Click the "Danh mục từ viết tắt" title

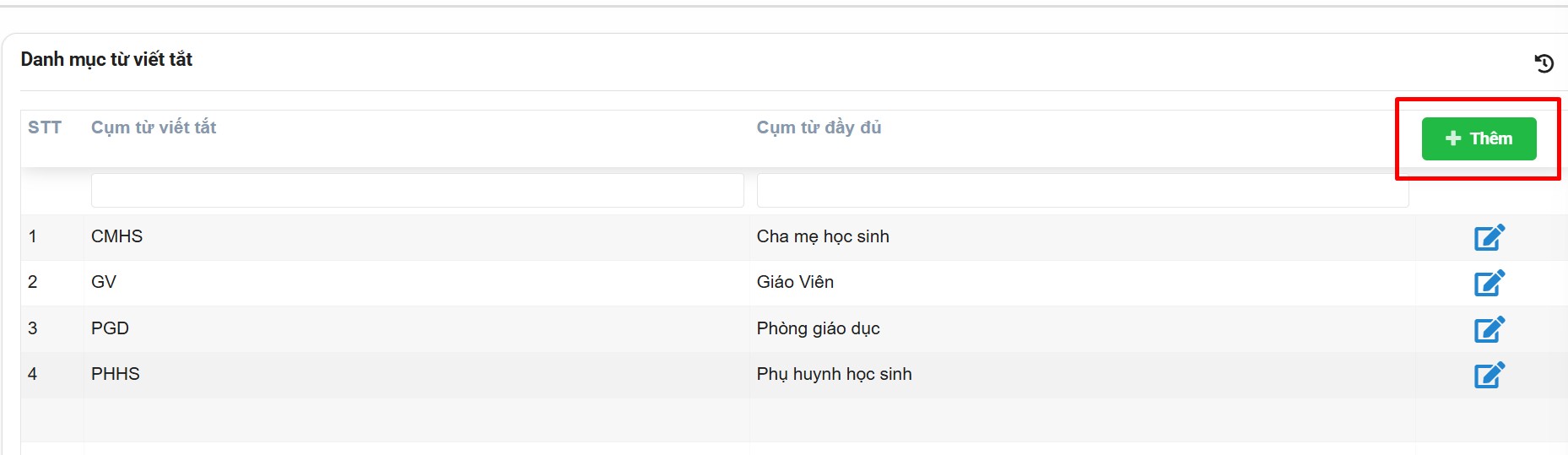tap(106, 59)
